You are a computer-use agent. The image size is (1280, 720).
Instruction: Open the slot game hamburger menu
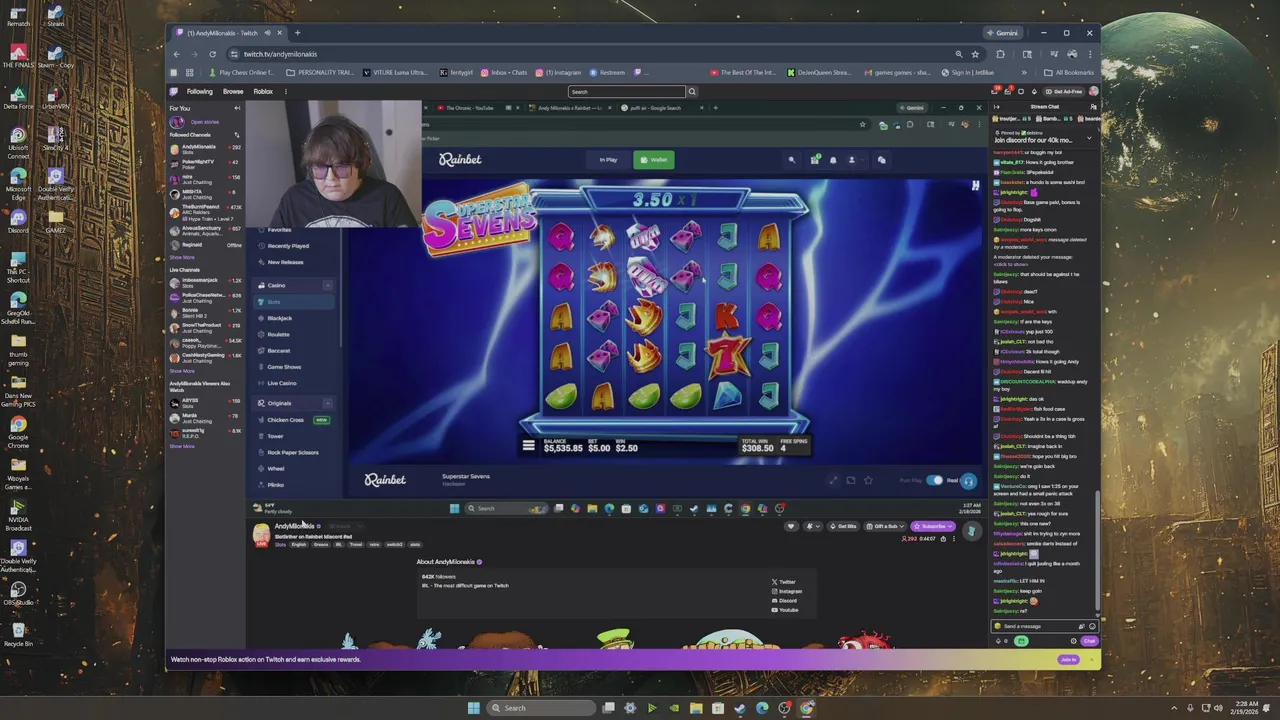point(528,446)
